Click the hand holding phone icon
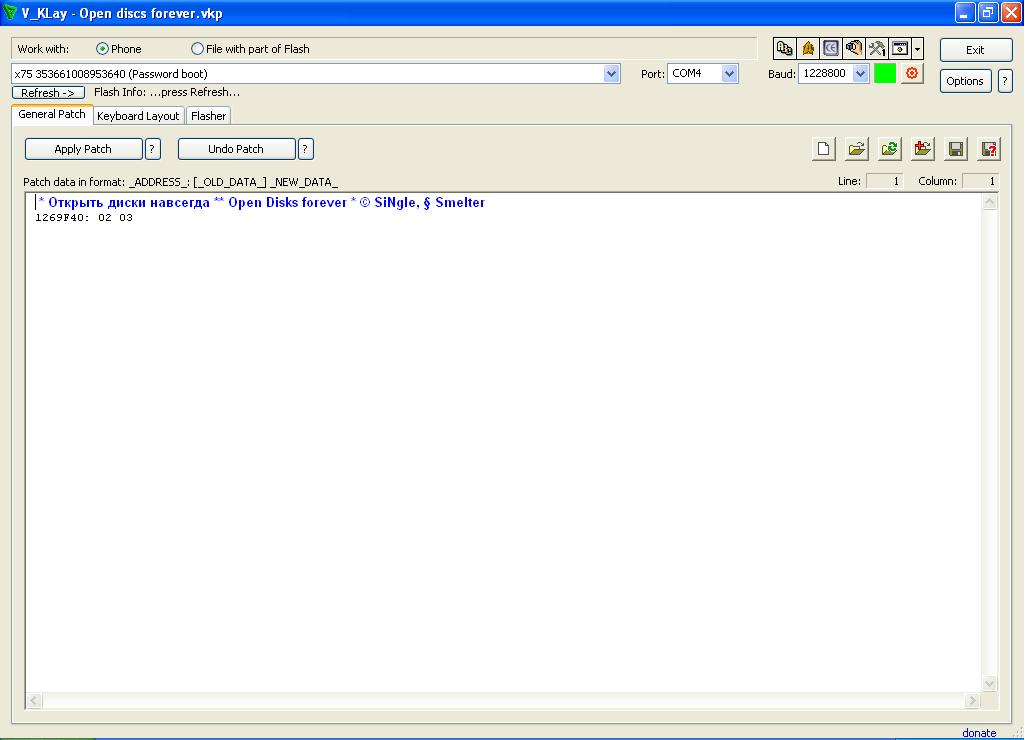The image size is (1025, 740). coord(854,48)
